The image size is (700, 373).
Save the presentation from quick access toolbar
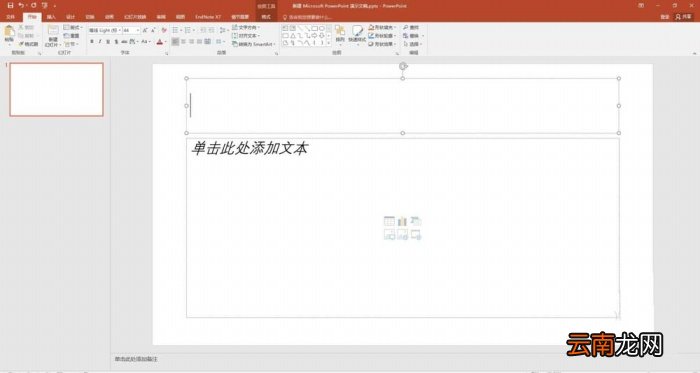(x=10, y=5)
